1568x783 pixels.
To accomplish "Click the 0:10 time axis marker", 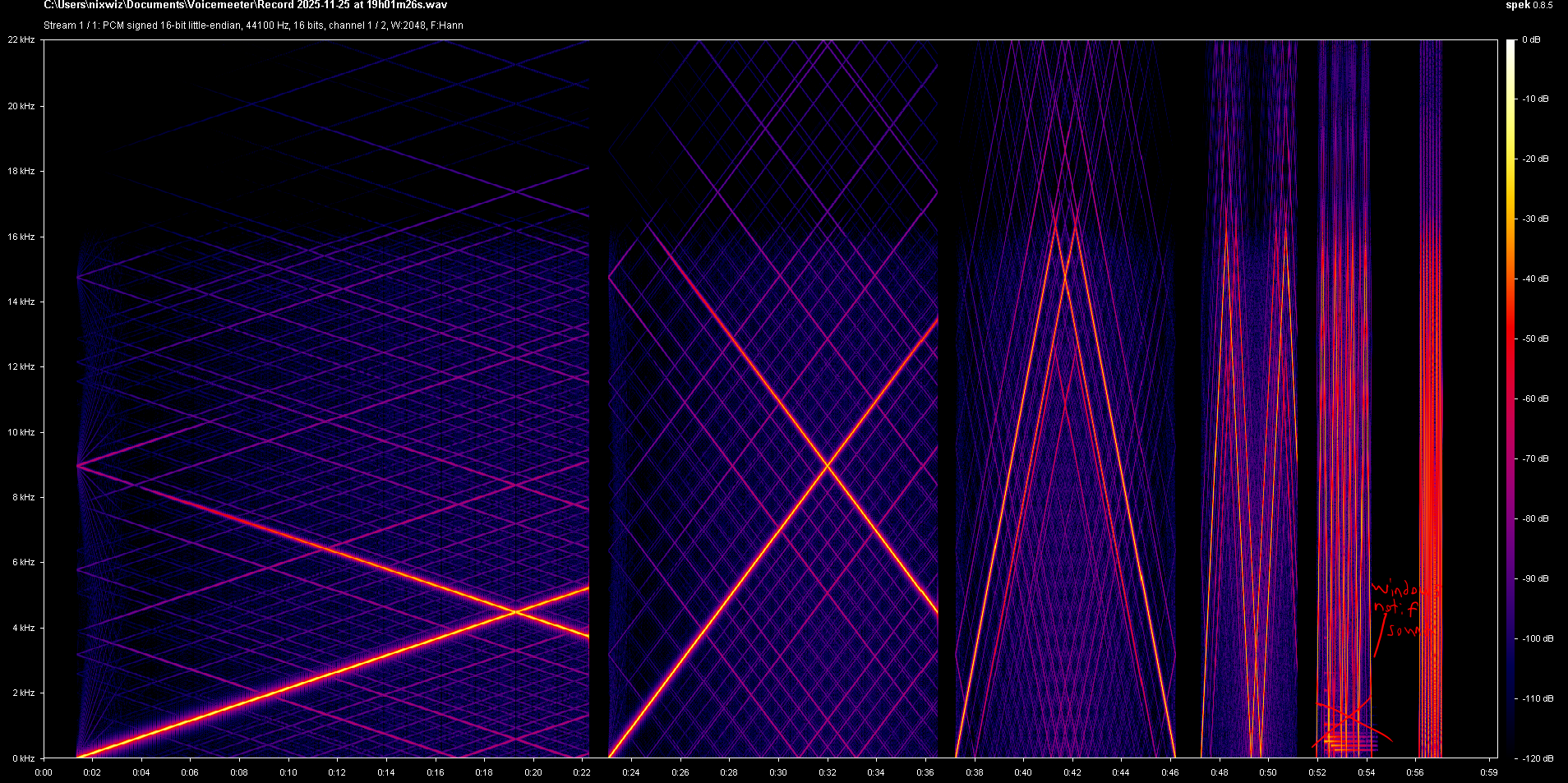I will click(x=288, y=772).
